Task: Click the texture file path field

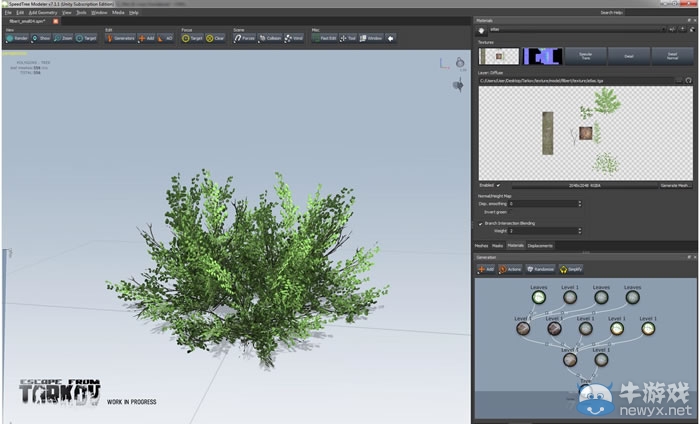Action: click(x=576, y=80)
